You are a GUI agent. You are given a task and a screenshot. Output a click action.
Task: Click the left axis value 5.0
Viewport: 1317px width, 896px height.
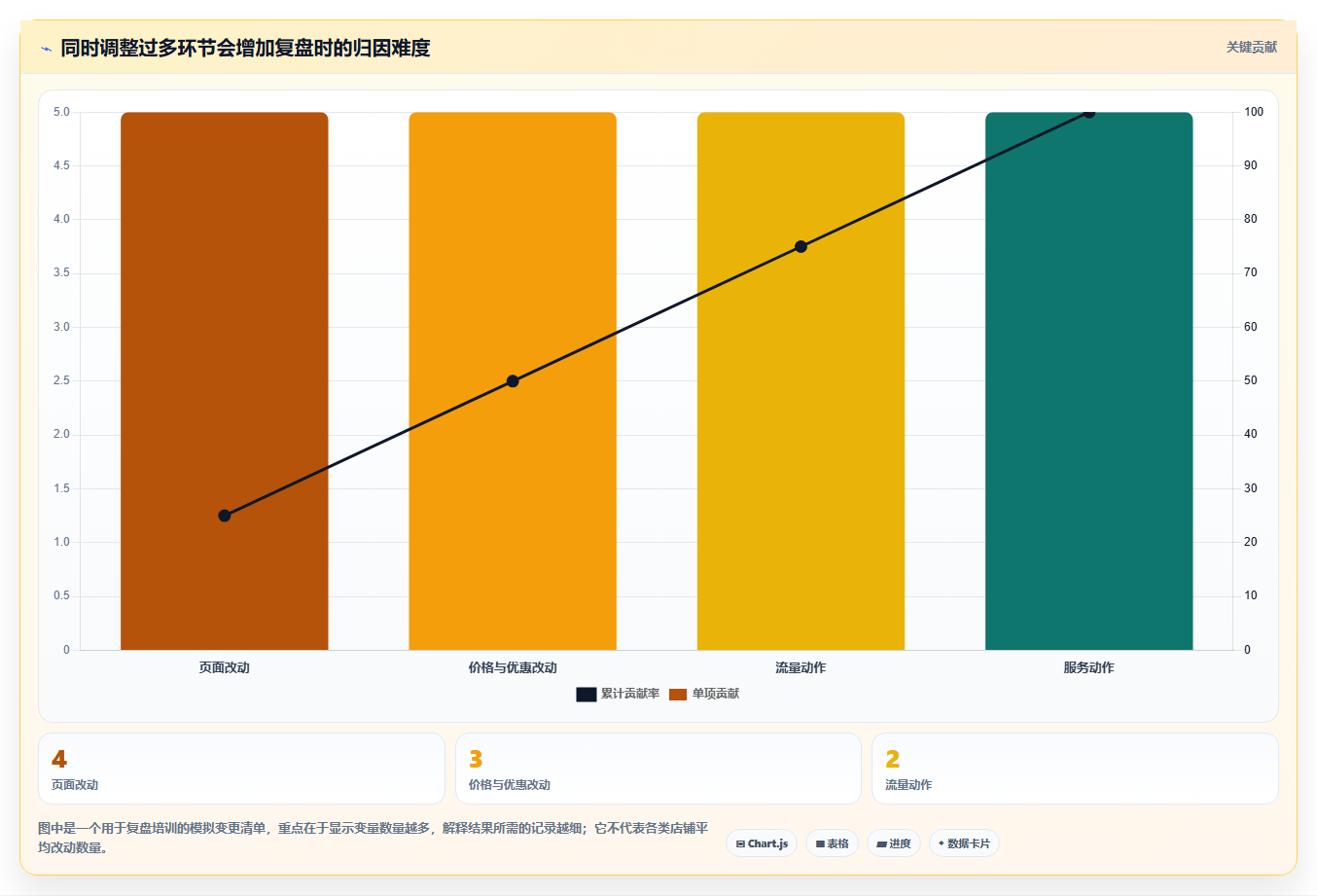click(x=61, y=112)
